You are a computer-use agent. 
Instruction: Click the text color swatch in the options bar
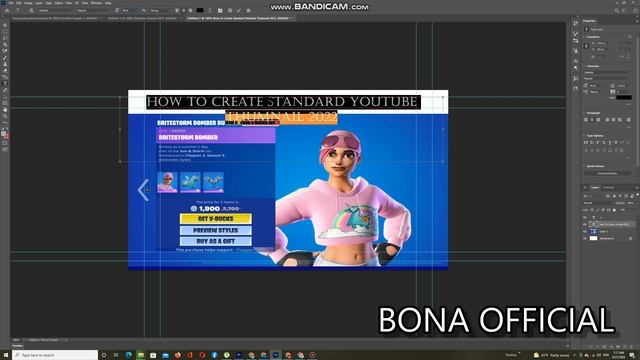tap(200, 10)
